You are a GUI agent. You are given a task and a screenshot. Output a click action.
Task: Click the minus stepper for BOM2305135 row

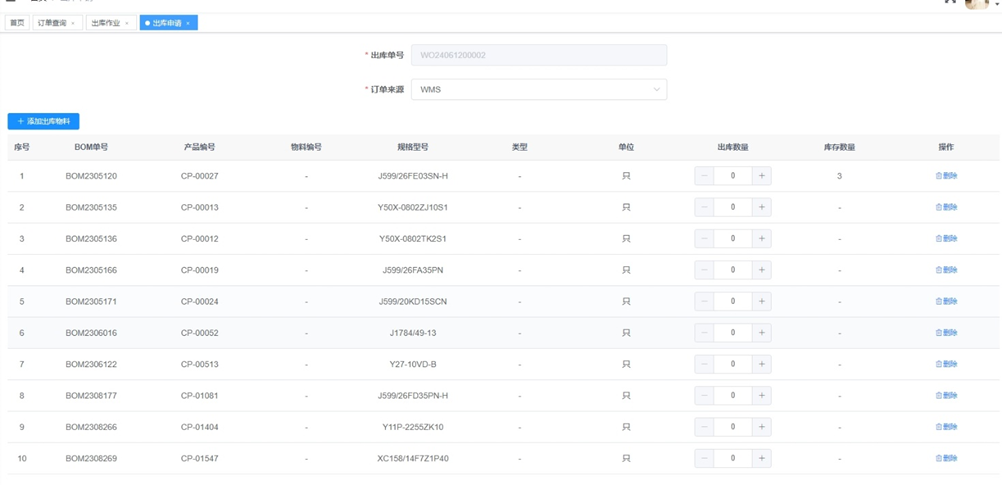tap(704, 208)
